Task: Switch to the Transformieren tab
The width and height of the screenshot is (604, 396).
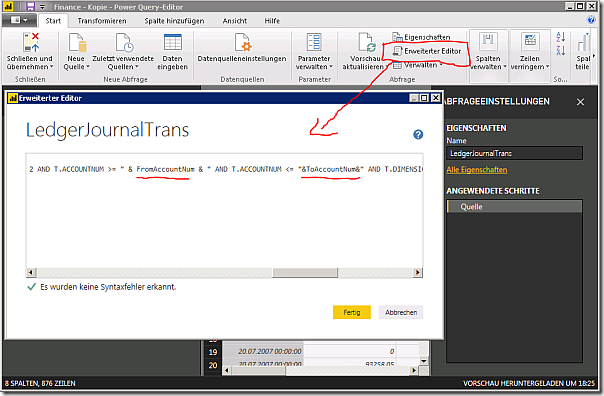Action: pos(102,21)
